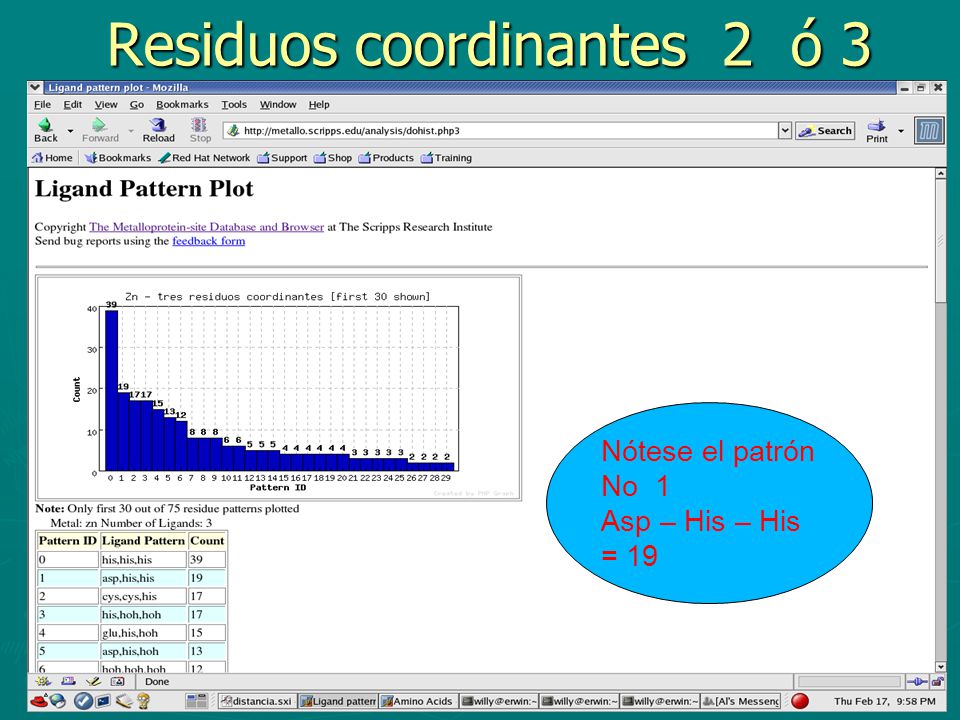Click the Back navigation arrow icon

(x=45, y=124)
